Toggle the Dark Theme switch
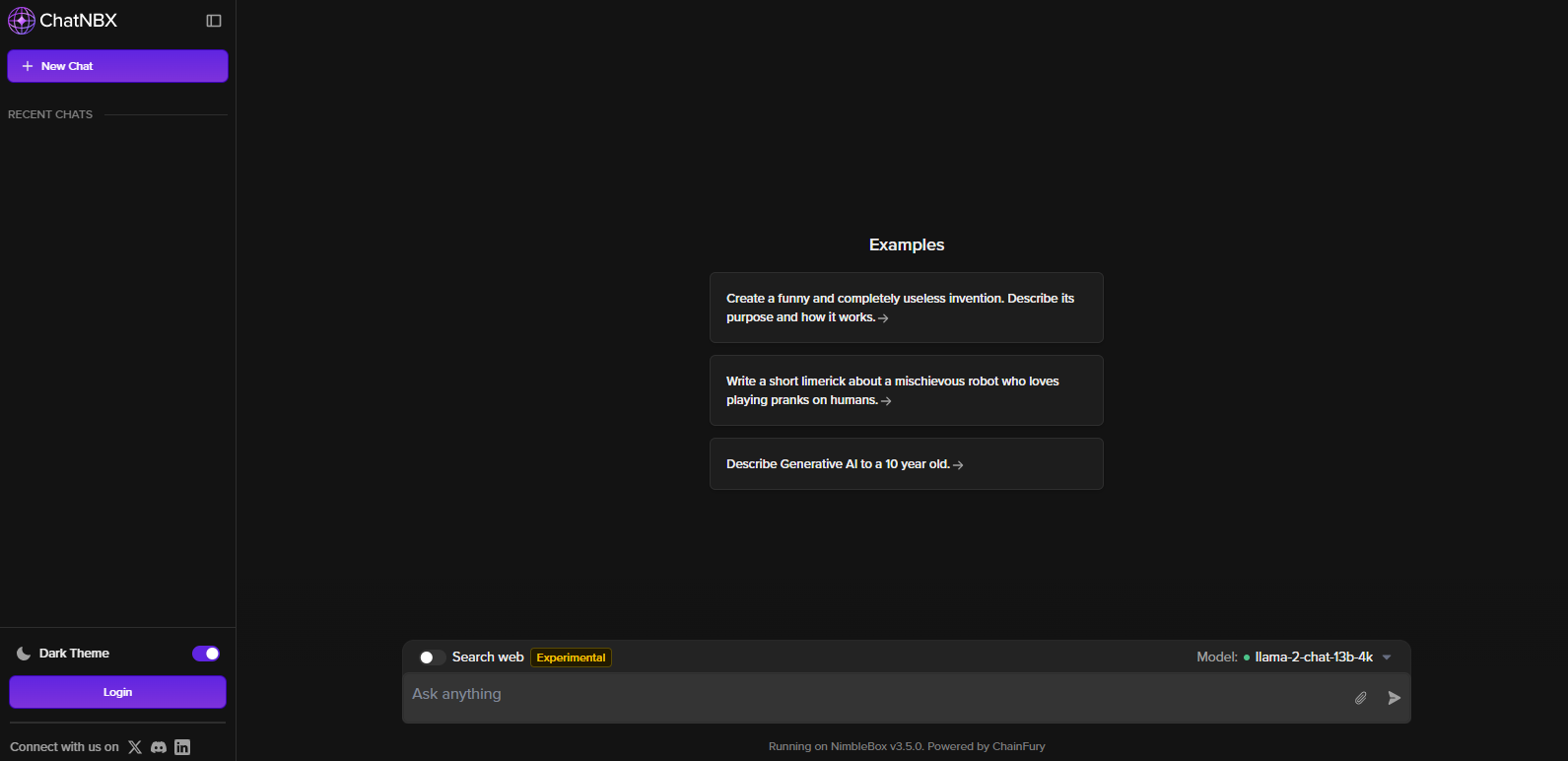The height and width of the screenshot is (761, 1568). [x=206, y=654]
